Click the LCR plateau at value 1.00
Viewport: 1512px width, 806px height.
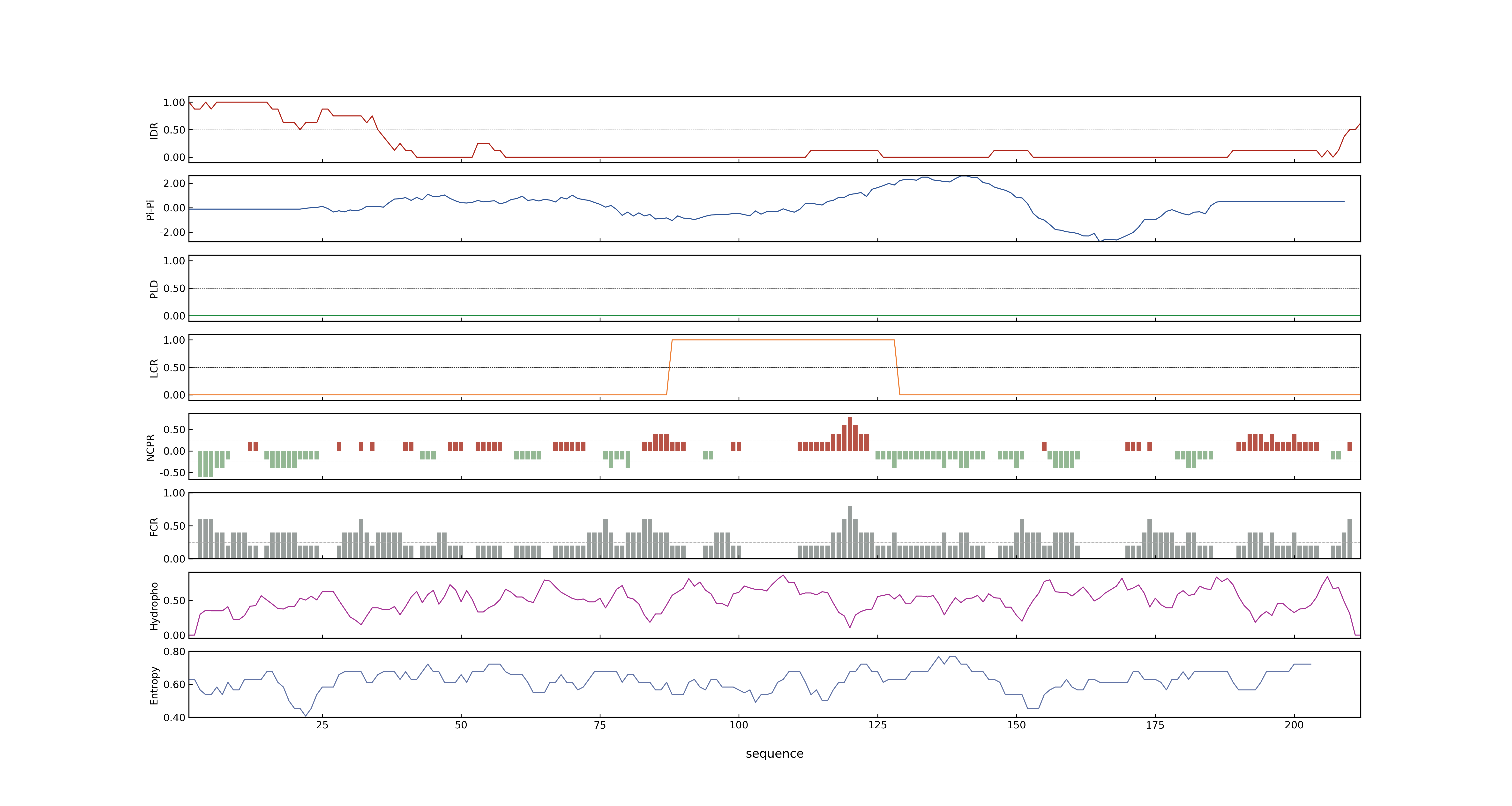pos(783,340)
